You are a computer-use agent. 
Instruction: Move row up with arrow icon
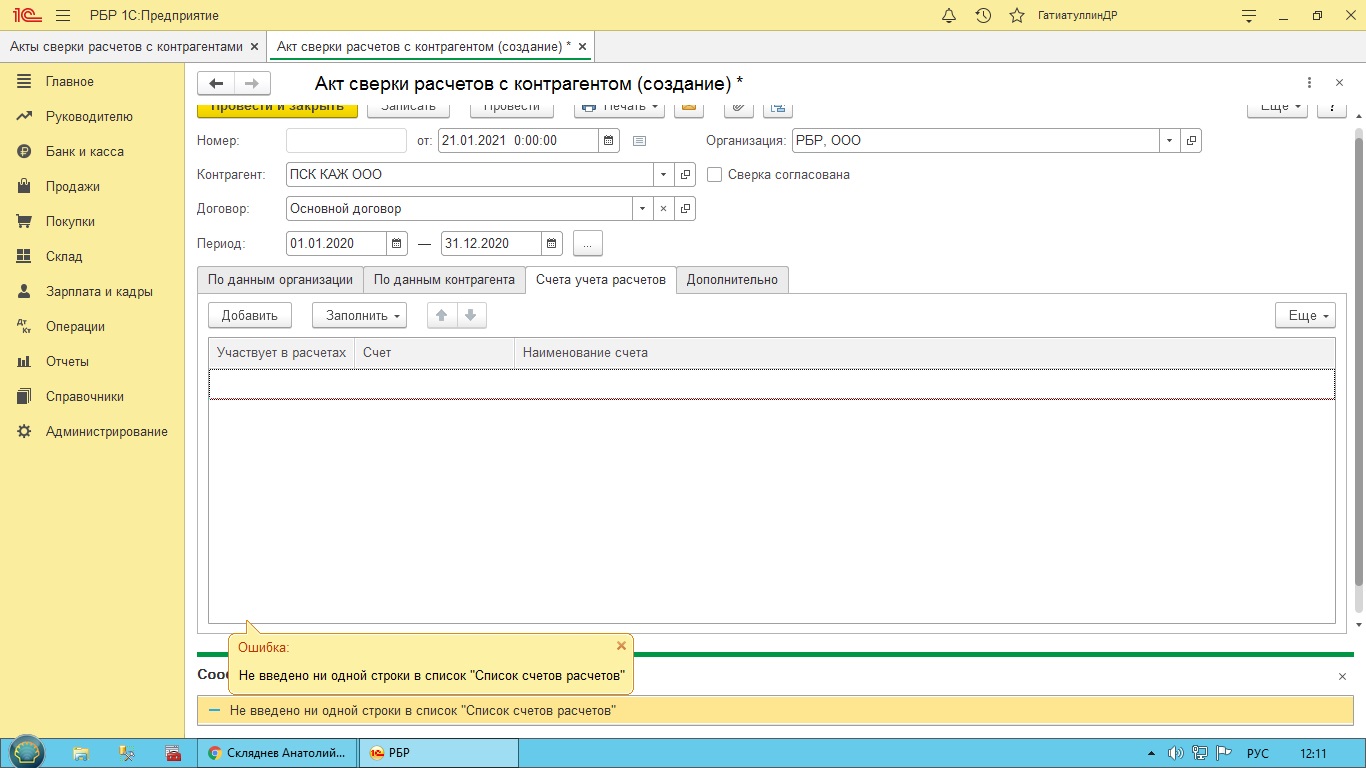pos(441,315)
